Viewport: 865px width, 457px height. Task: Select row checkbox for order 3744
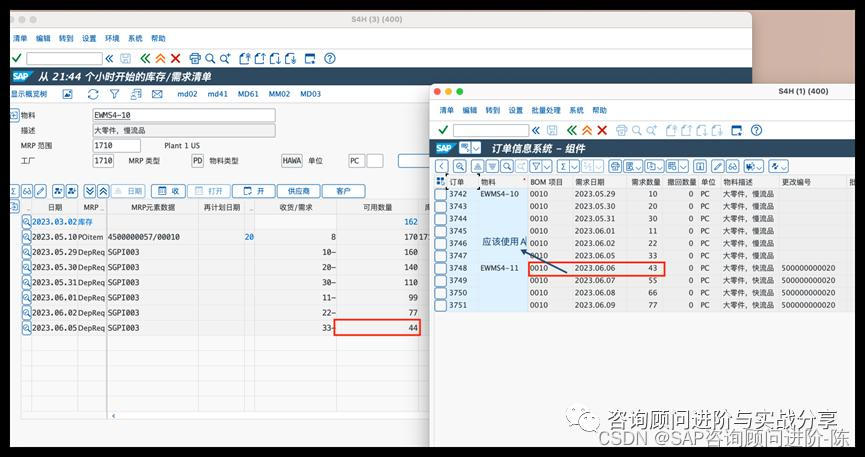click(x=440, y=219)
